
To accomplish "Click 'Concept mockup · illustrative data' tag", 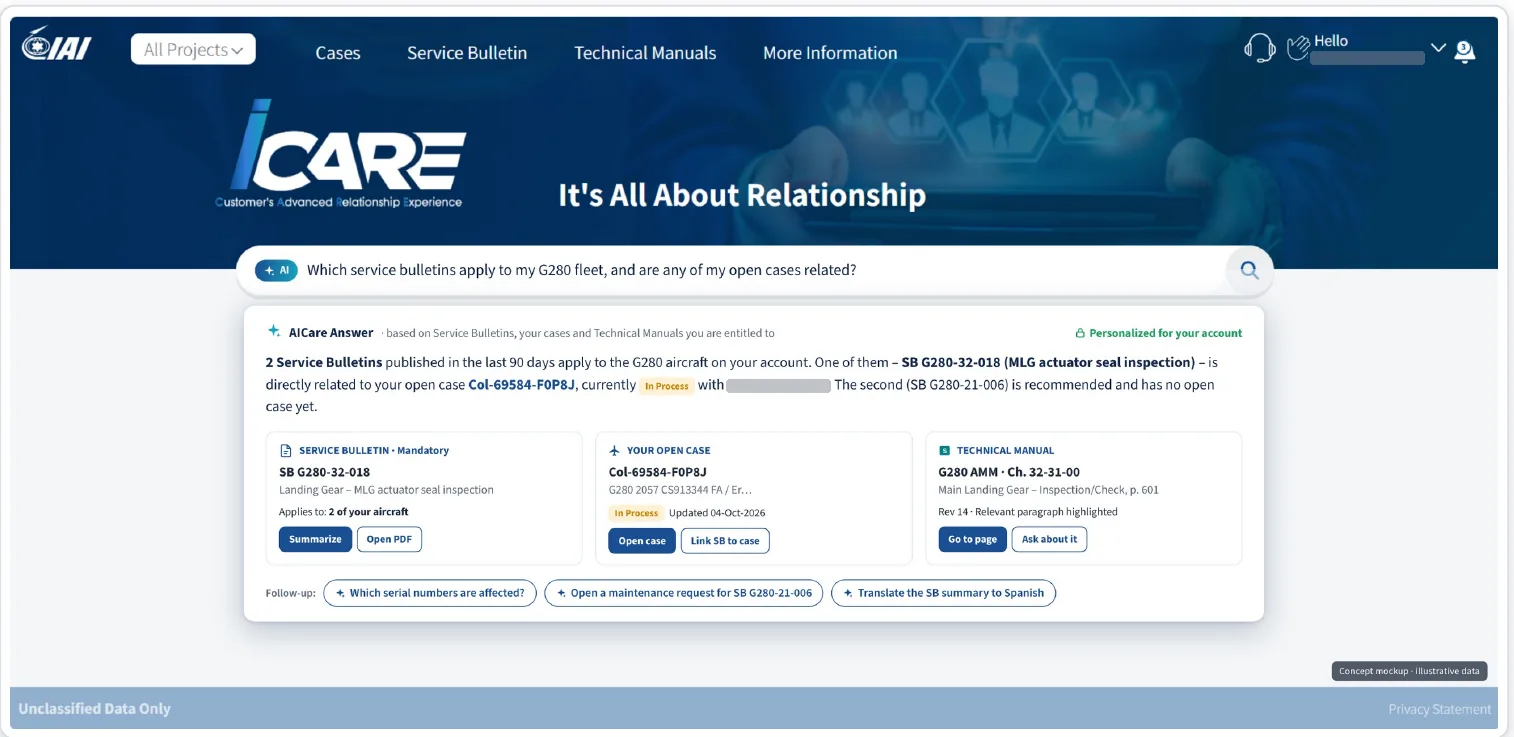I will pos(1409,671).
